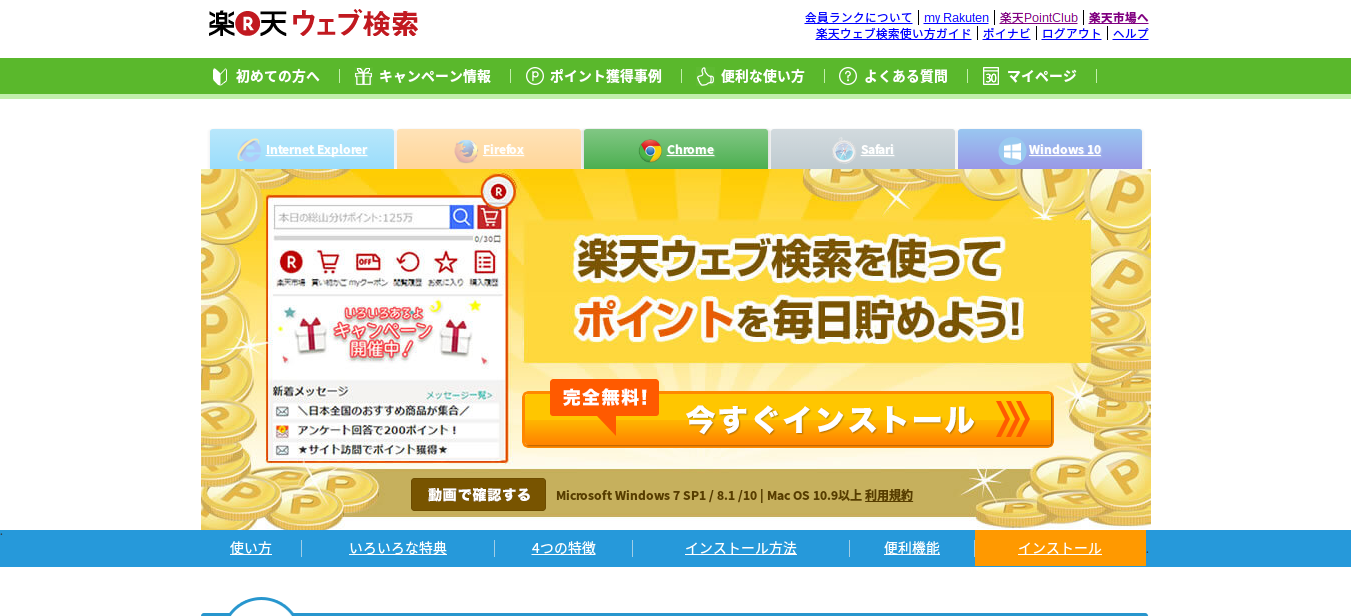The height and width of the screenshot is (616, 1351).
Task: Jump to the インストール方法 section
Action: 741,548
